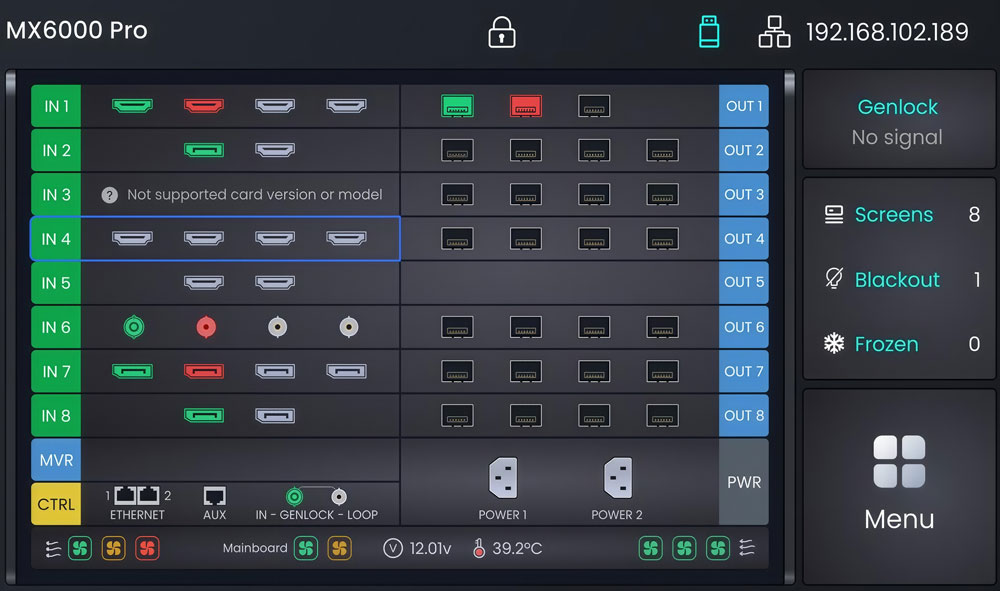Open the MVR section
The height and width of the screenshot is (591, 1000).
coord(56,460)
